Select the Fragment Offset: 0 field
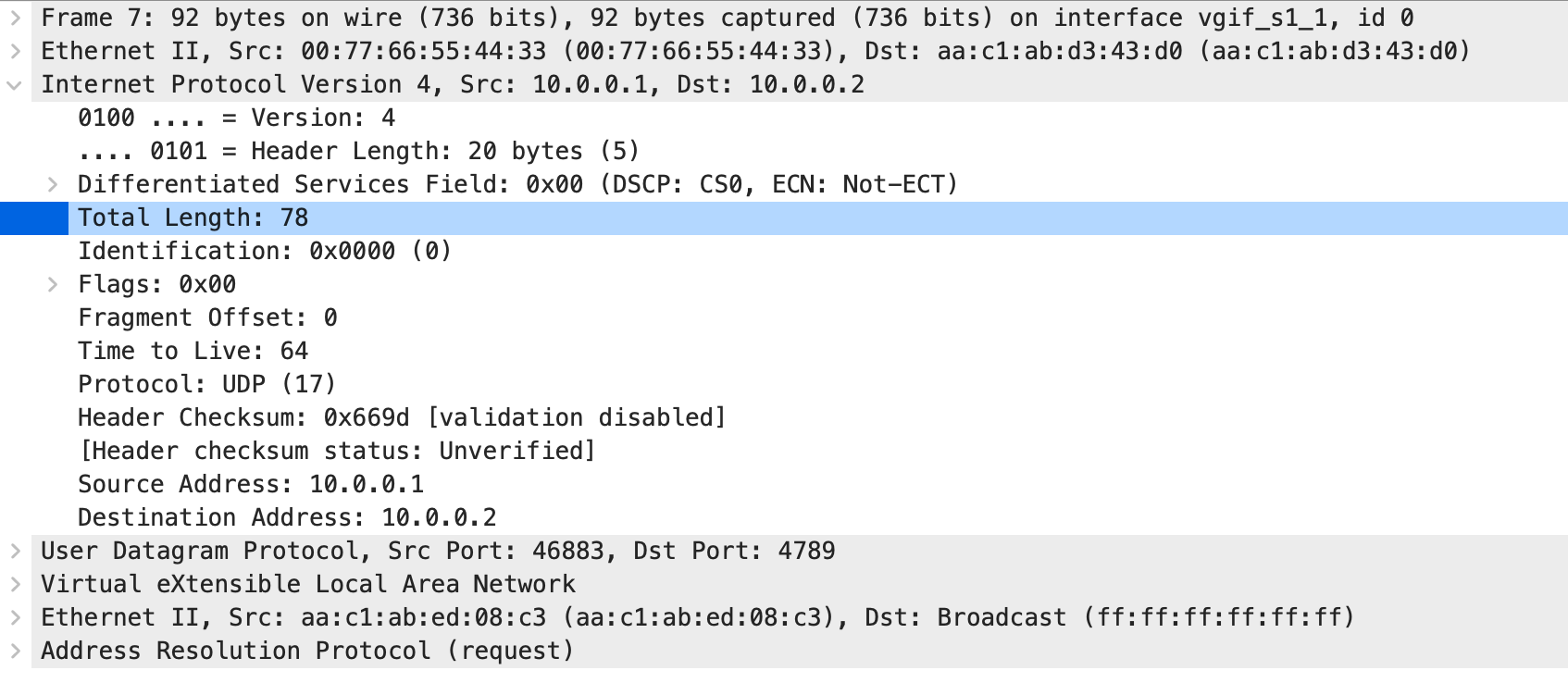The width and height of the screenshot is (1568, 683). [818, 317]
